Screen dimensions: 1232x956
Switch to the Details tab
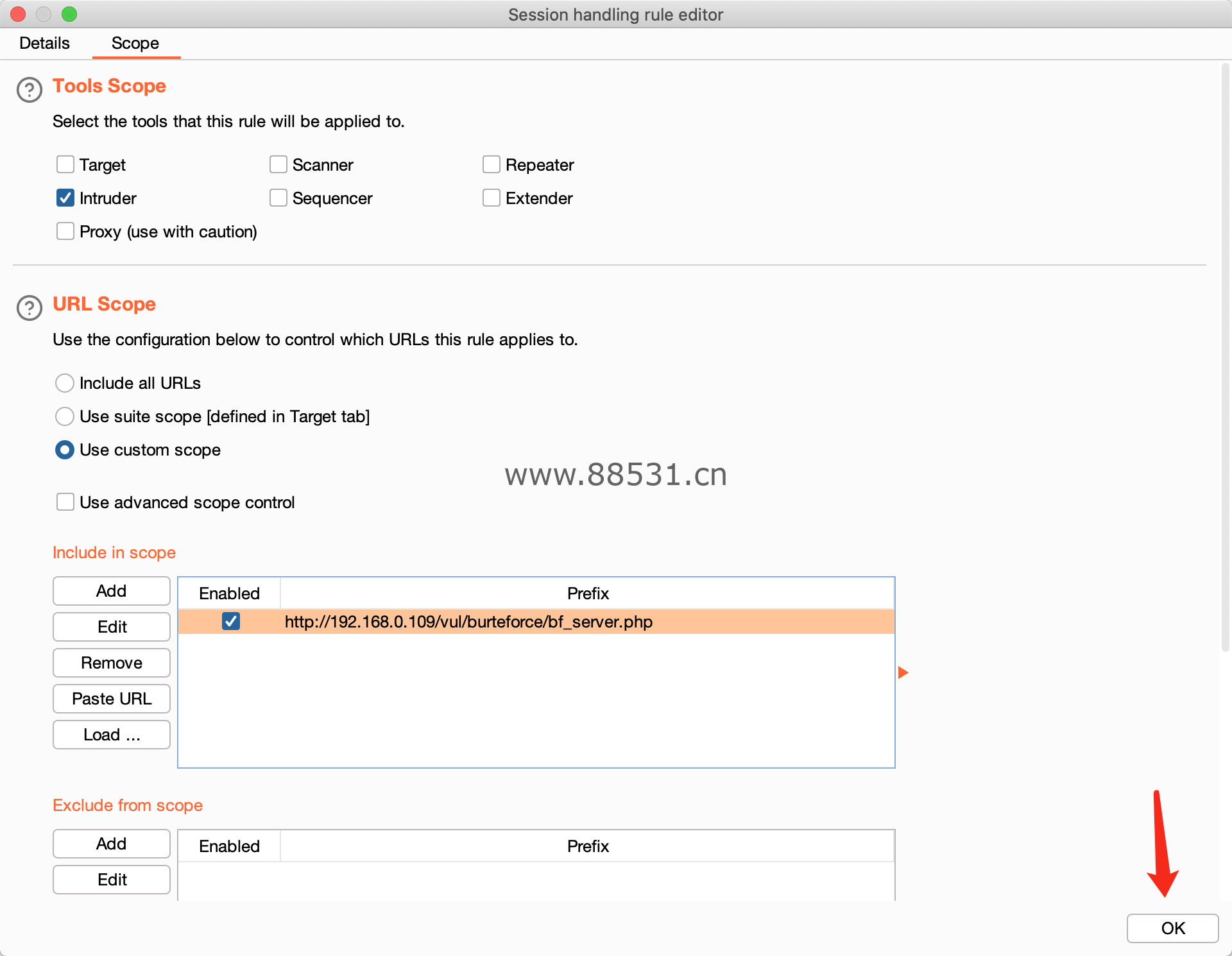[44, 43]
